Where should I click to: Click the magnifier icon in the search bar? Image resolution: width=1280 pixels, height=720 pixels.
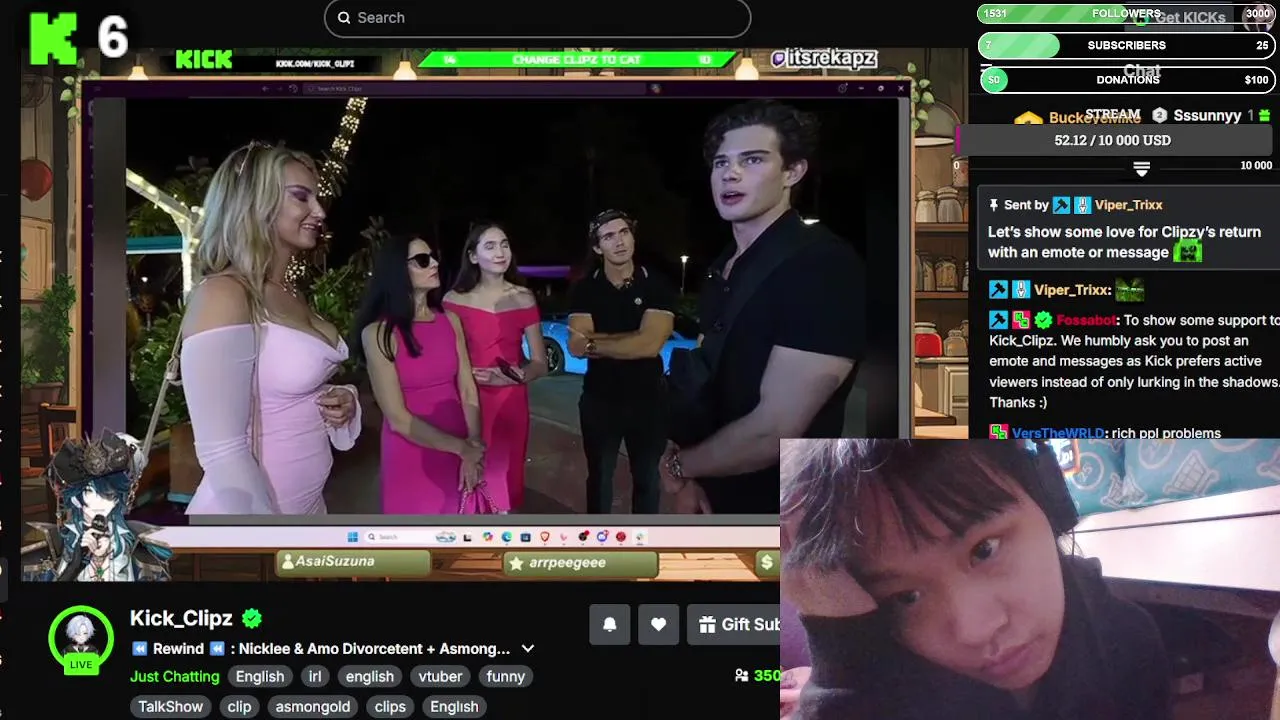click(344, 18)
